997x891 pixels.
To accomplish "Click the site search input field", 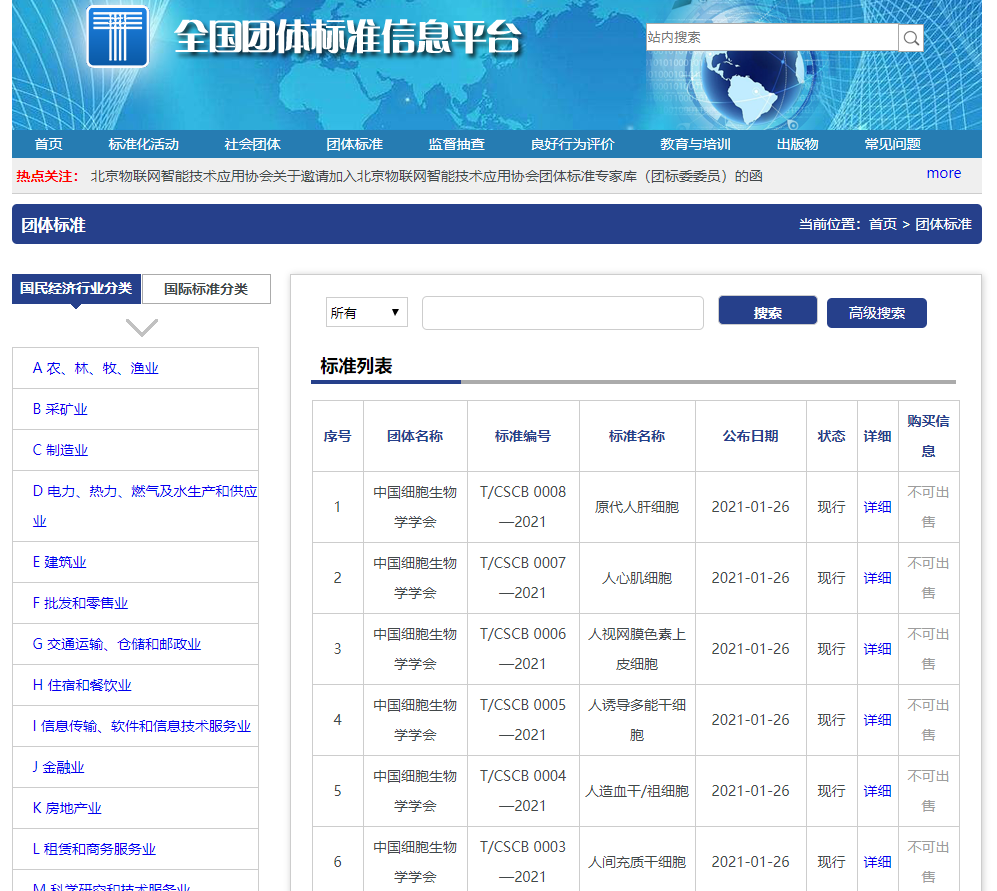I will [x=770, y=37].
